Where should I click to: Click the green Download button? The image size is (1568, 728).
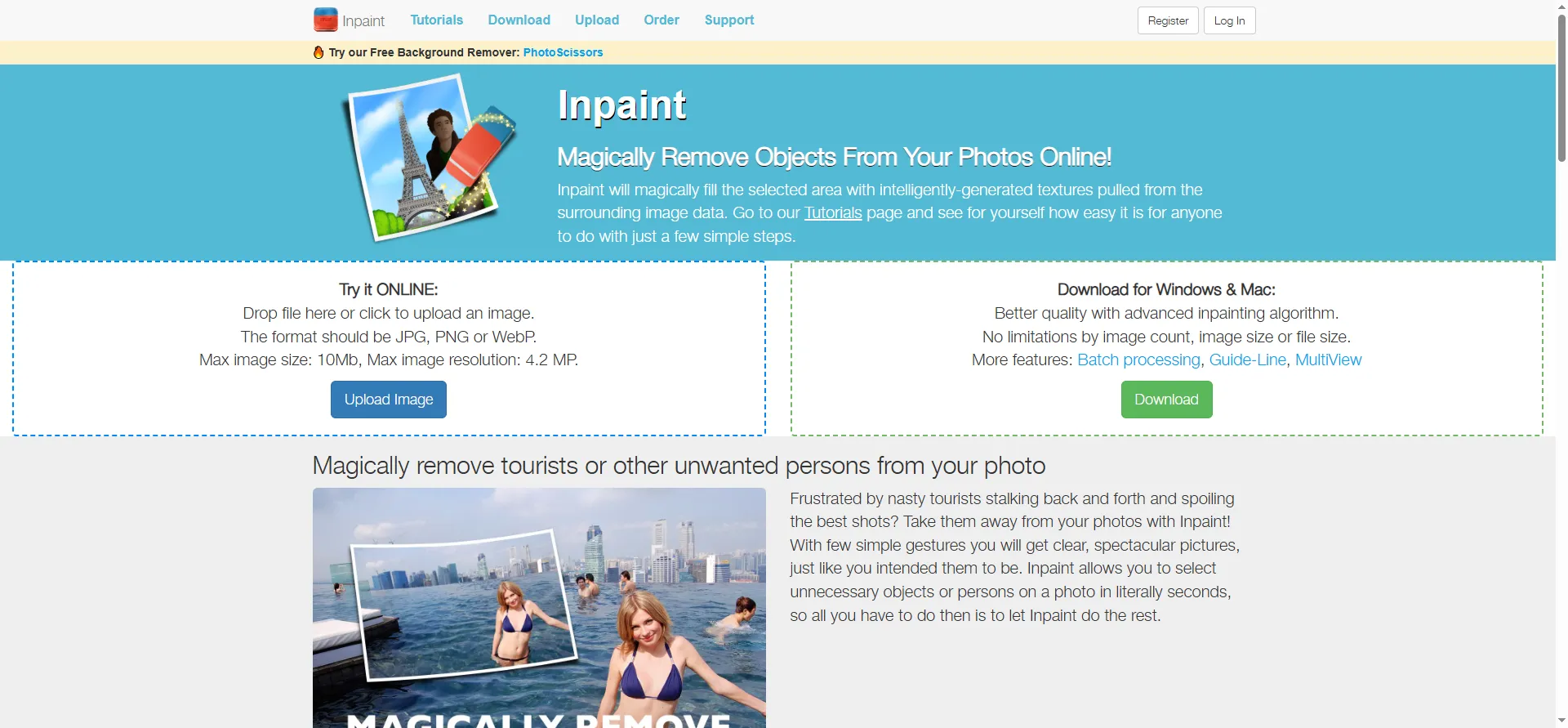click(1166, 400)
